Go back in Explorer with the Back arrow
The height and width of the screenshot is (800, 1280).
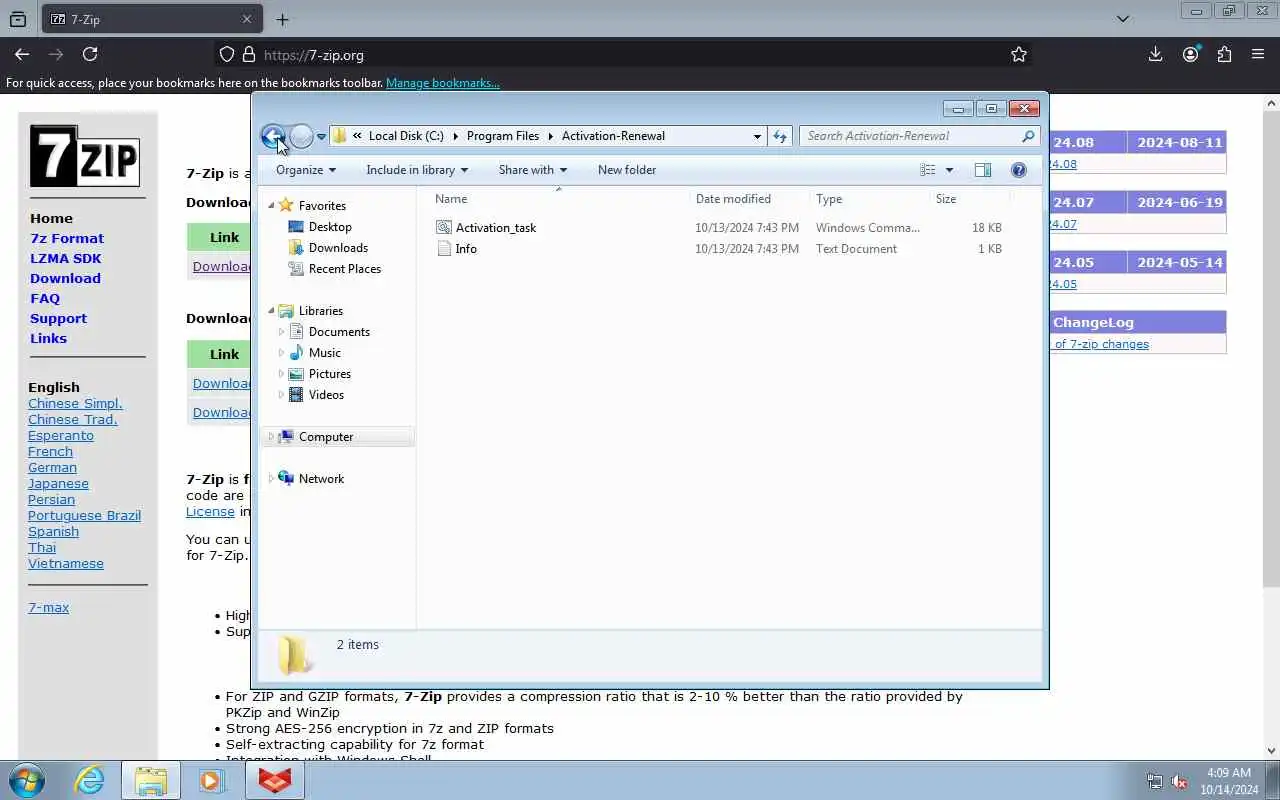273,136
